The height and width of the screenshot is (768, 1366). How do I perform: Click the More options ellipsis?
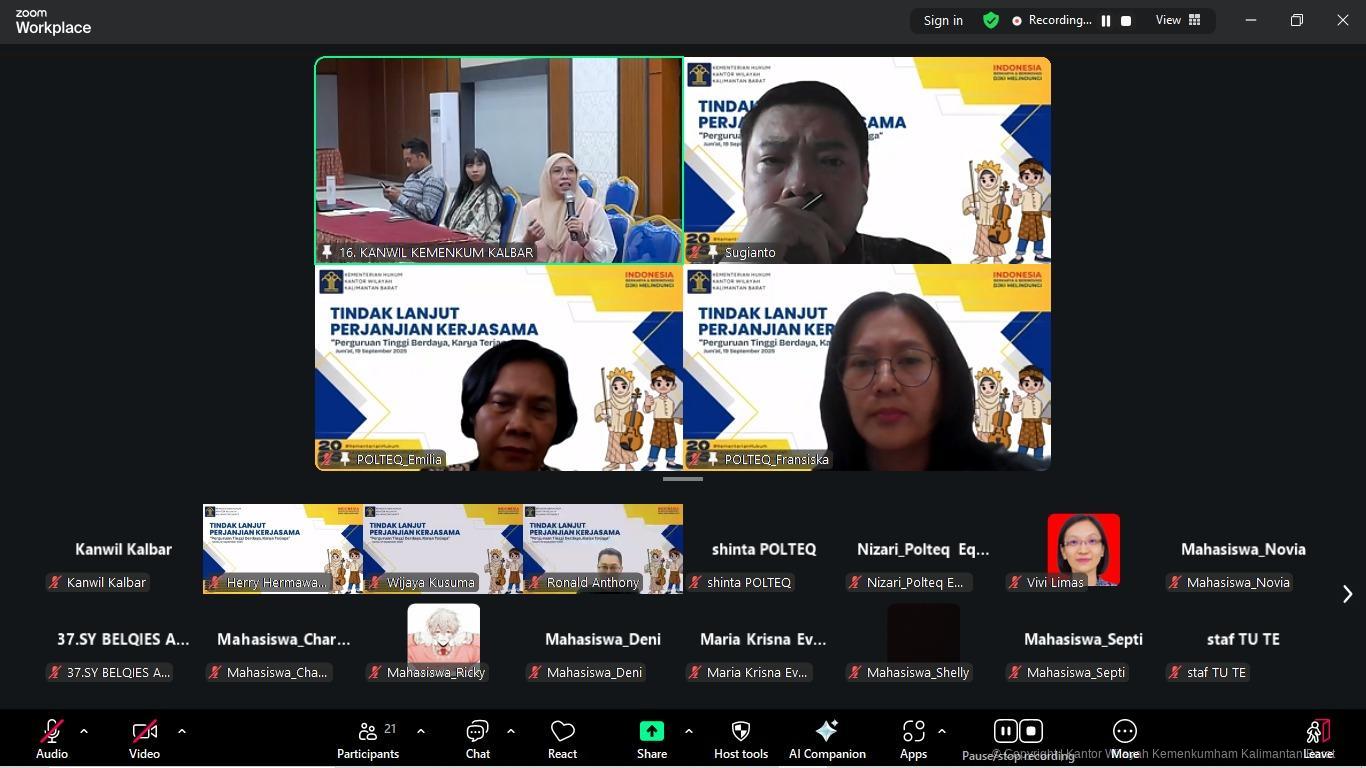pyautogui.click(x=1125, y=739)
